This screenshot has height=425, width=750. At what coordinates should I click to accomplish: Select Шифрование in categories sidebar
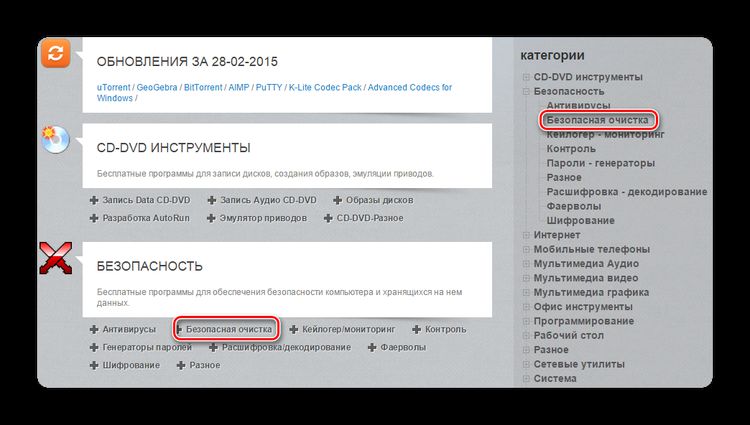(x=581, y=220)
